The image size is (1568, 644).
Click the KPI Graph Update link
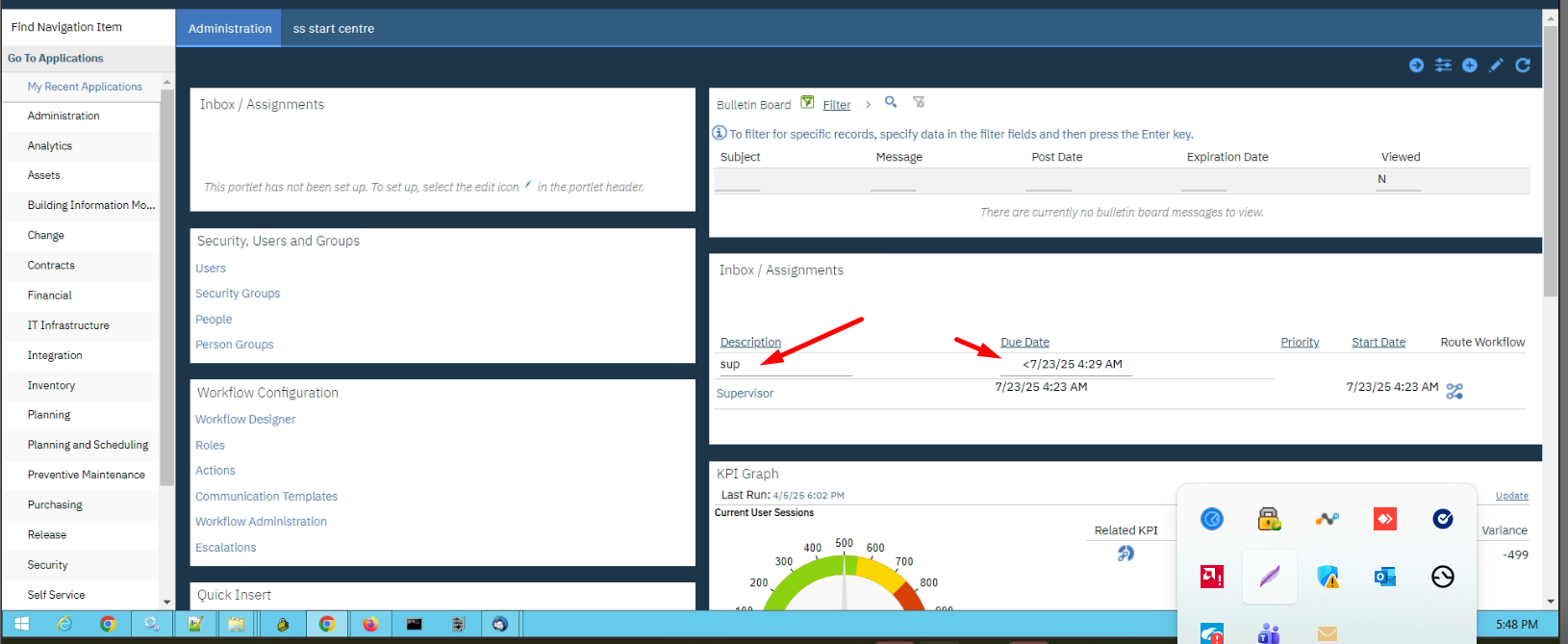pyautogui.click(x=1511, y=496)
